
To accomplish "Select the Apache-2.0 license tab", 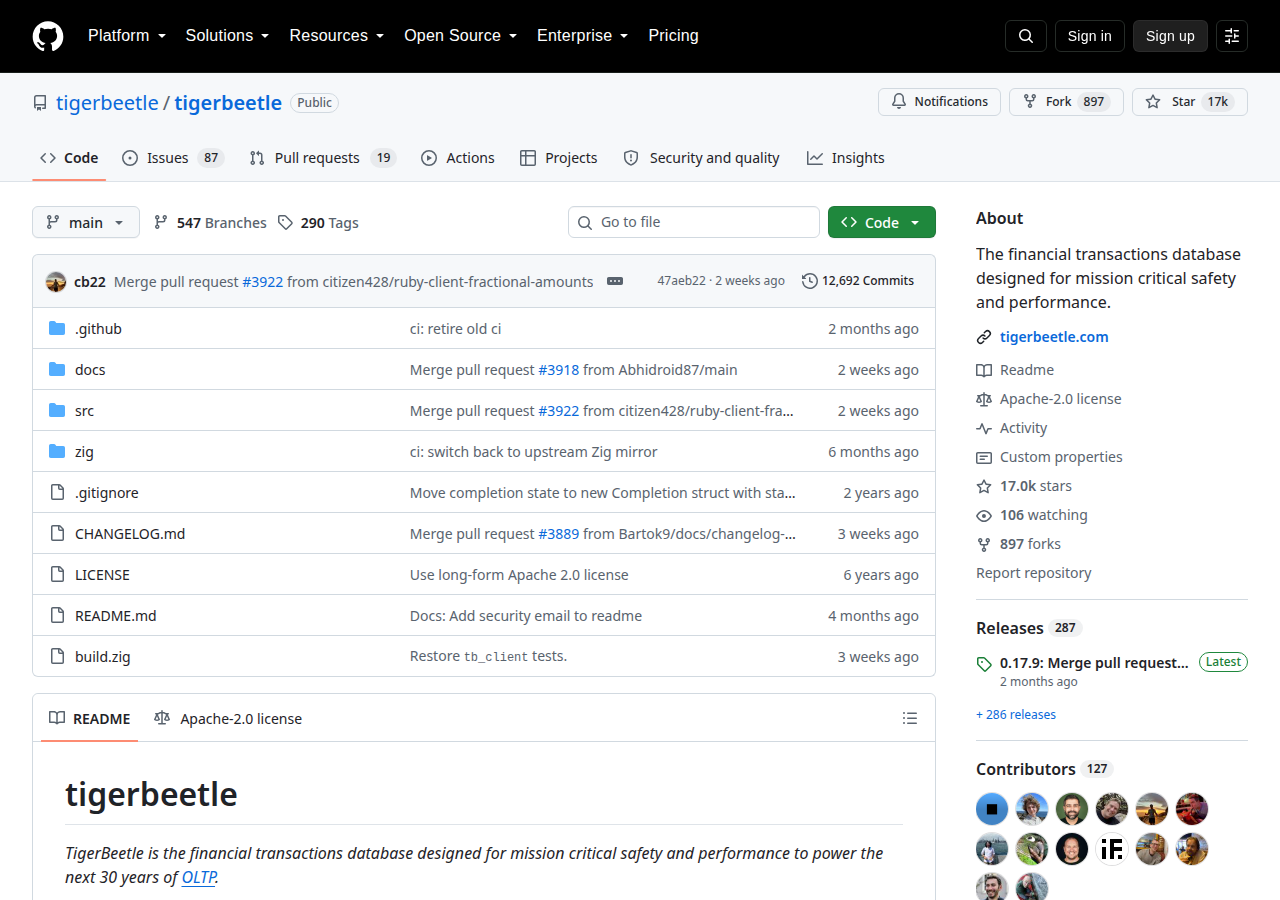I will [x=228, y=718].
